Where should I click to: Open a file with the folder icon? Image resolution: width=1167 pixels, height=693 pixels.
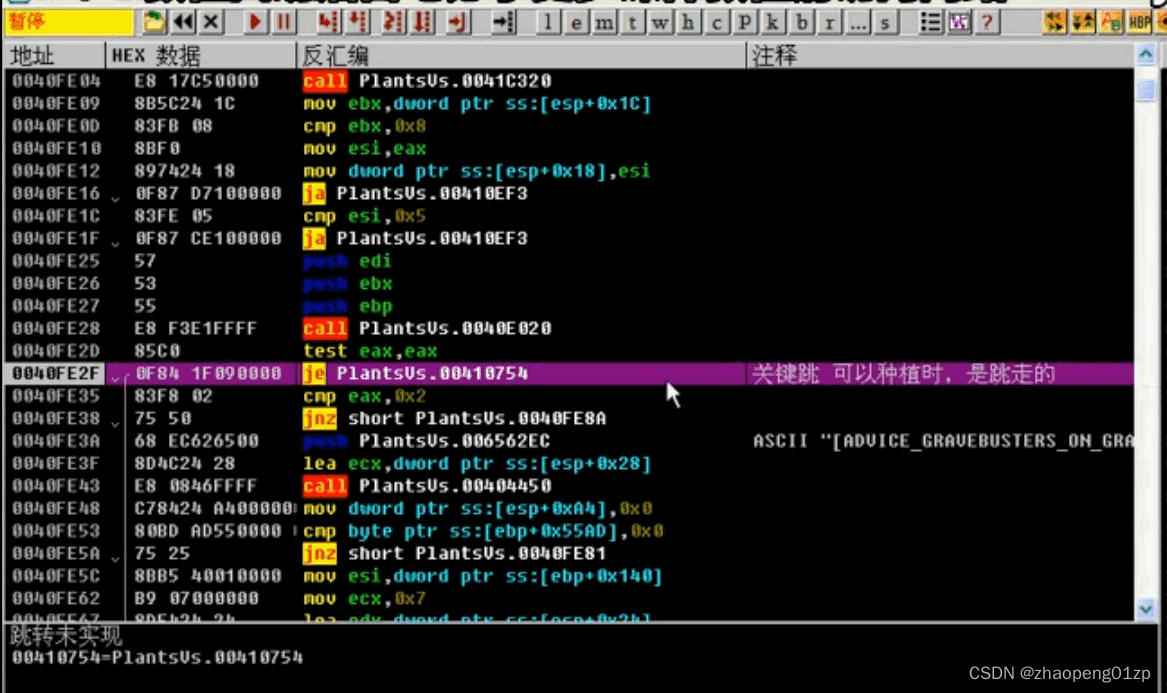pos(153,22)
